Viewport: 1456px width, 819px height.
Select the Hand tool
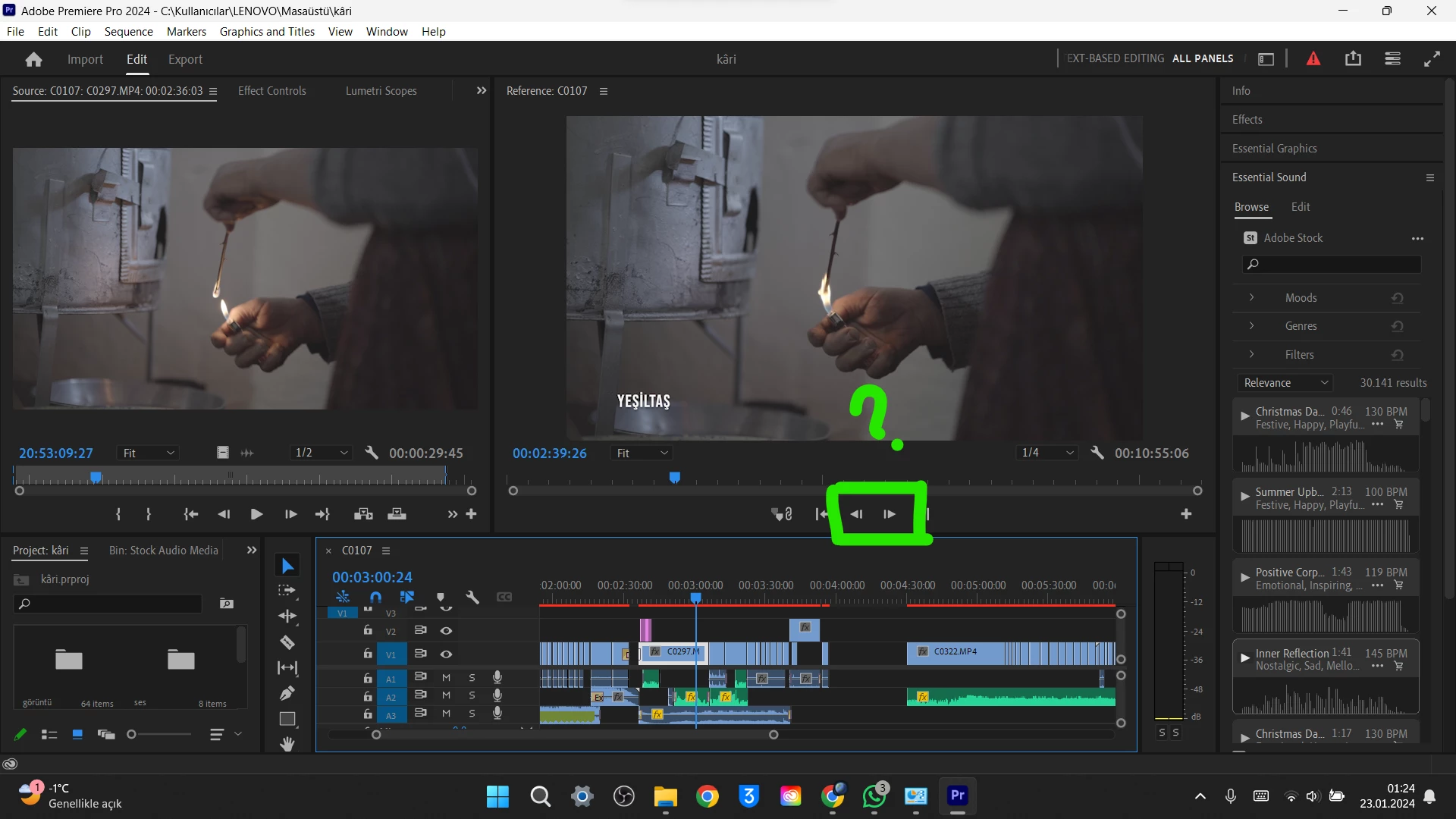(287, 744)
